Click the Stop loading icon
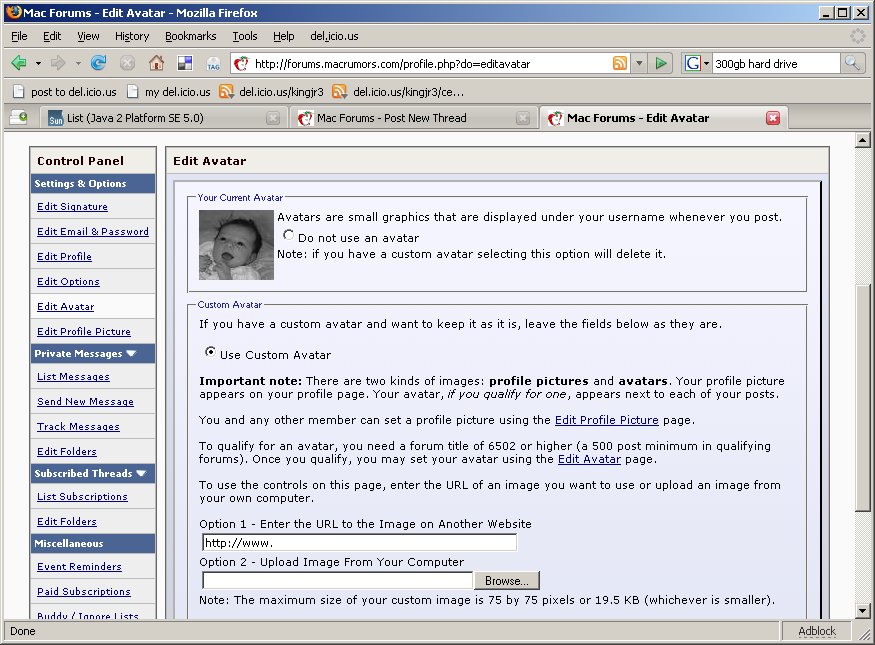The image size is (875, 645). (x=127, y=63)
